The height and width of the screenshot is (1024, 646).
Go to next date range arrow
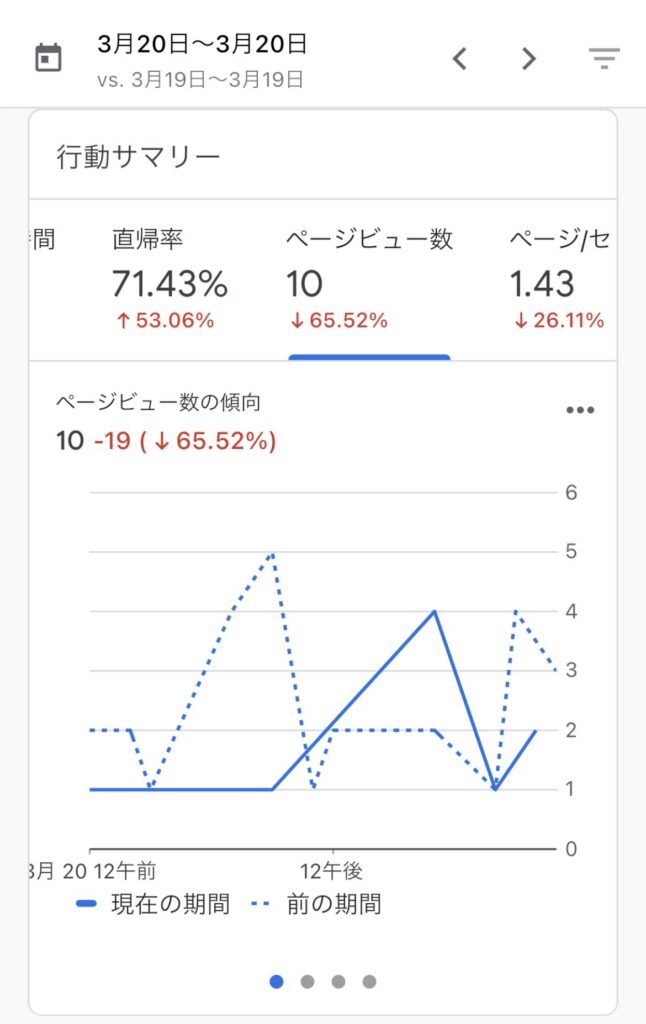tap(528, 59)
